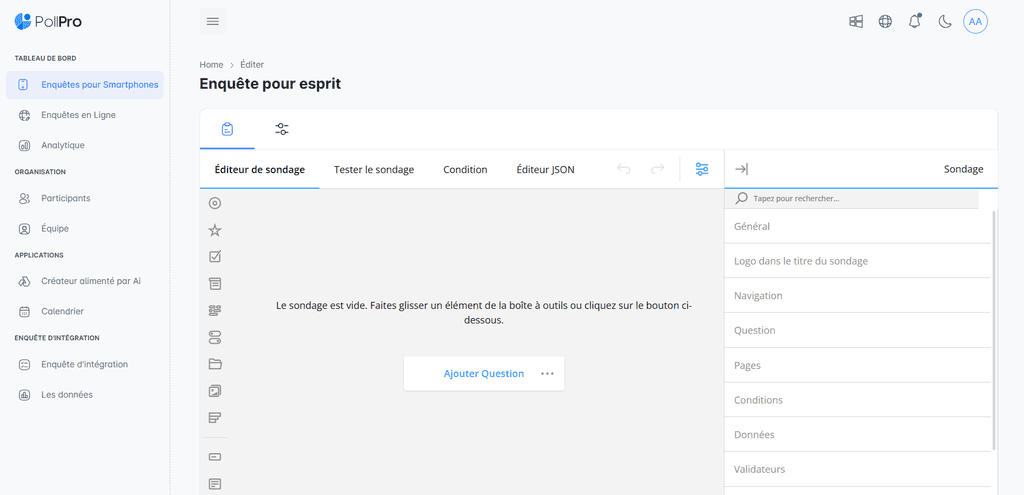Toggle dark mode with moon icon
This screenshot has width=1024, height=495.
click(944, 21)
